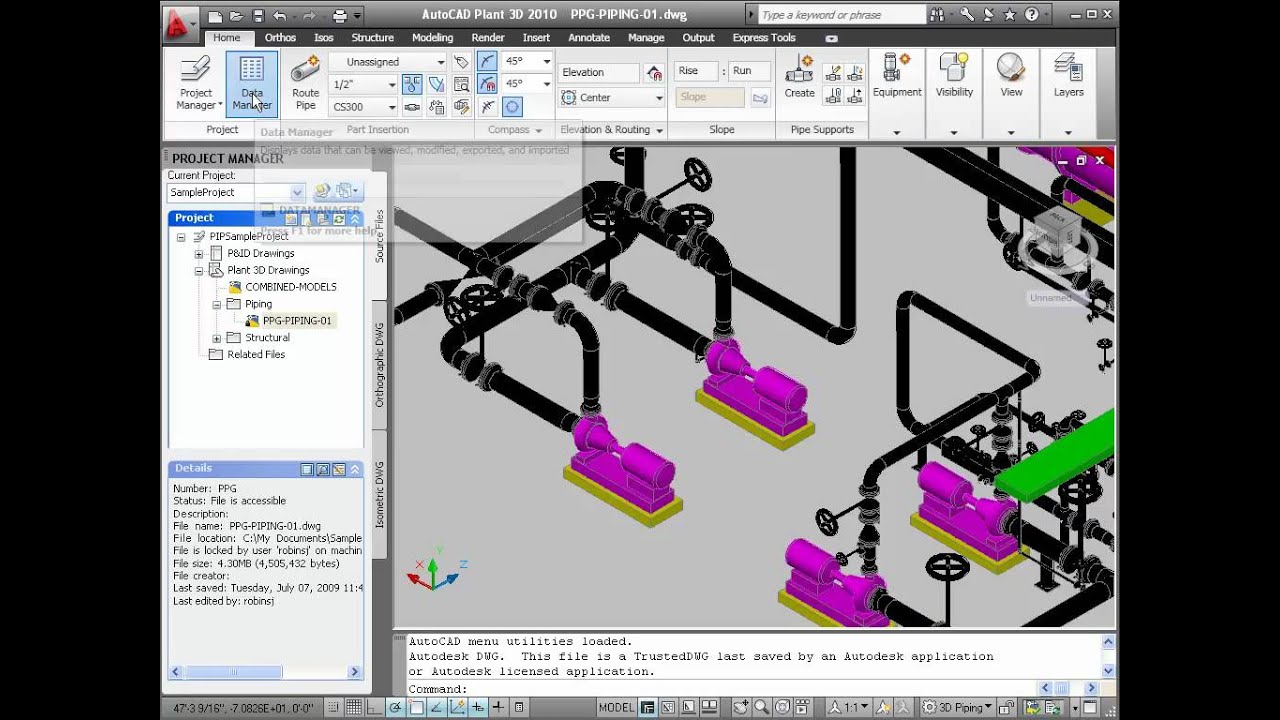Click the Command line input
Screen dimensions: 1280x720
(x=720, y=689)
